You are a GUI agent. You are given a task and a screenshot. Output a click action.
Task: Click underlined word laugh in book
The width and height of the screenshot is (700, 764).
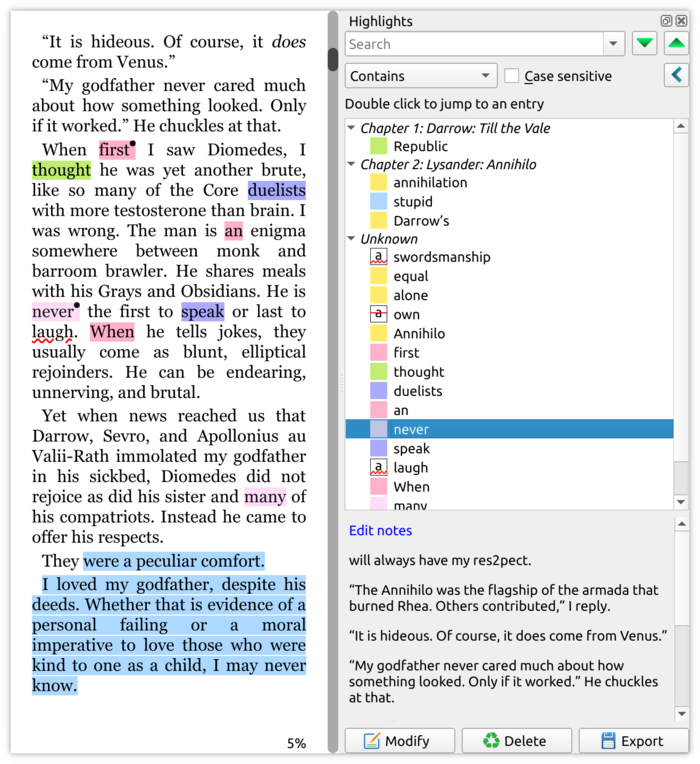click(x=52, y=332)
